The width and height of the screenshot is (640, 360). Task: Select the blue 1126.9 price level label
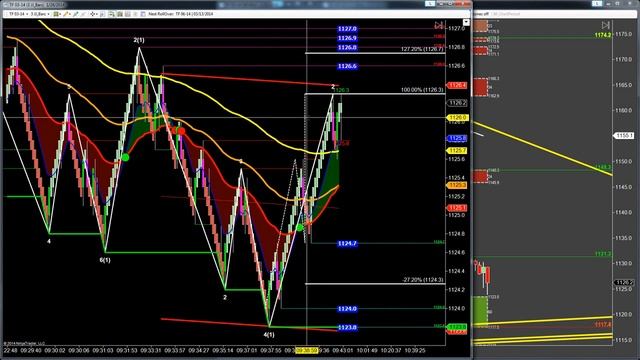(347, 38)
